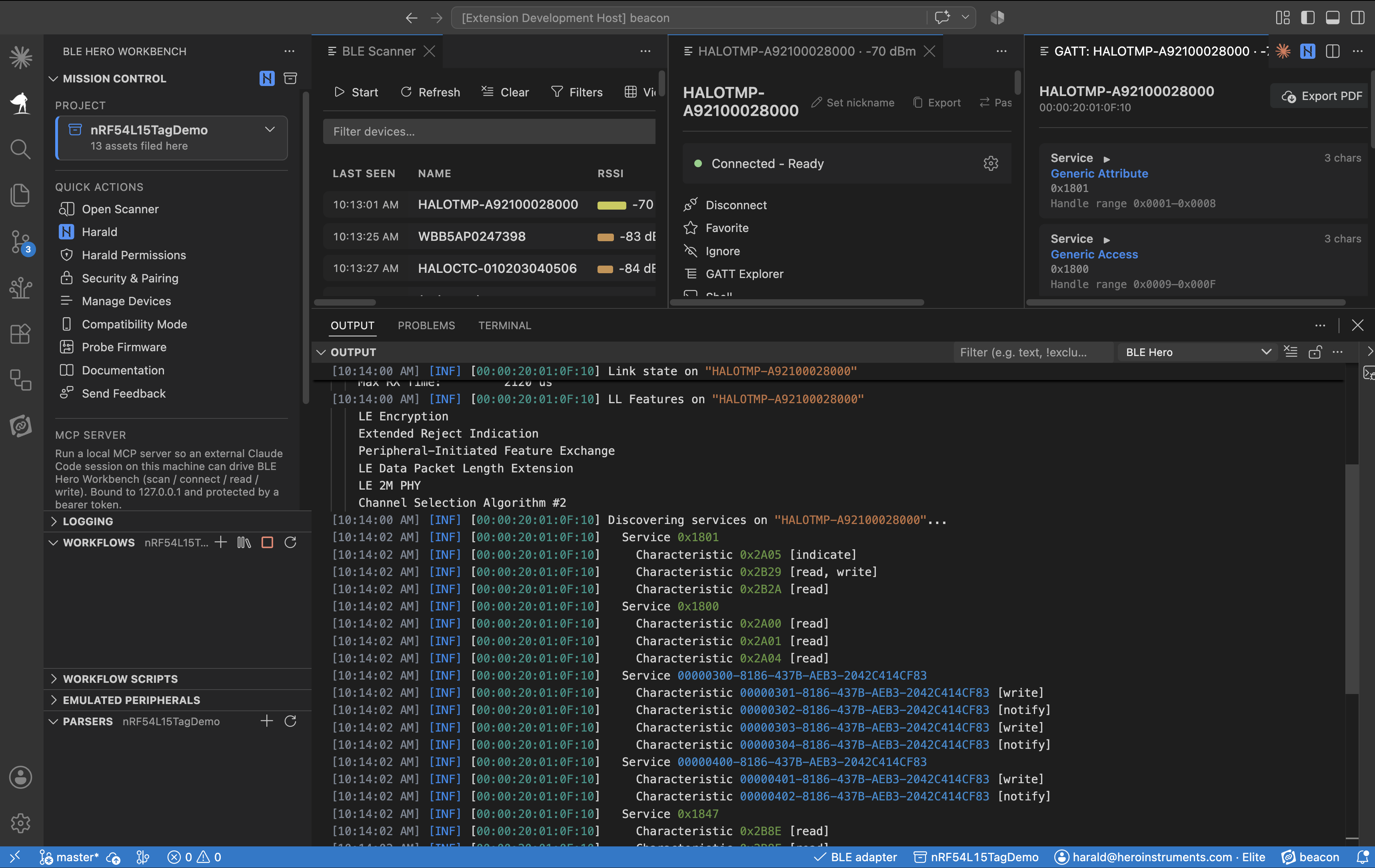This screenshot has height=868, width=1375.
Task: Switch to the Problems tab
Action: click(426, 326)
